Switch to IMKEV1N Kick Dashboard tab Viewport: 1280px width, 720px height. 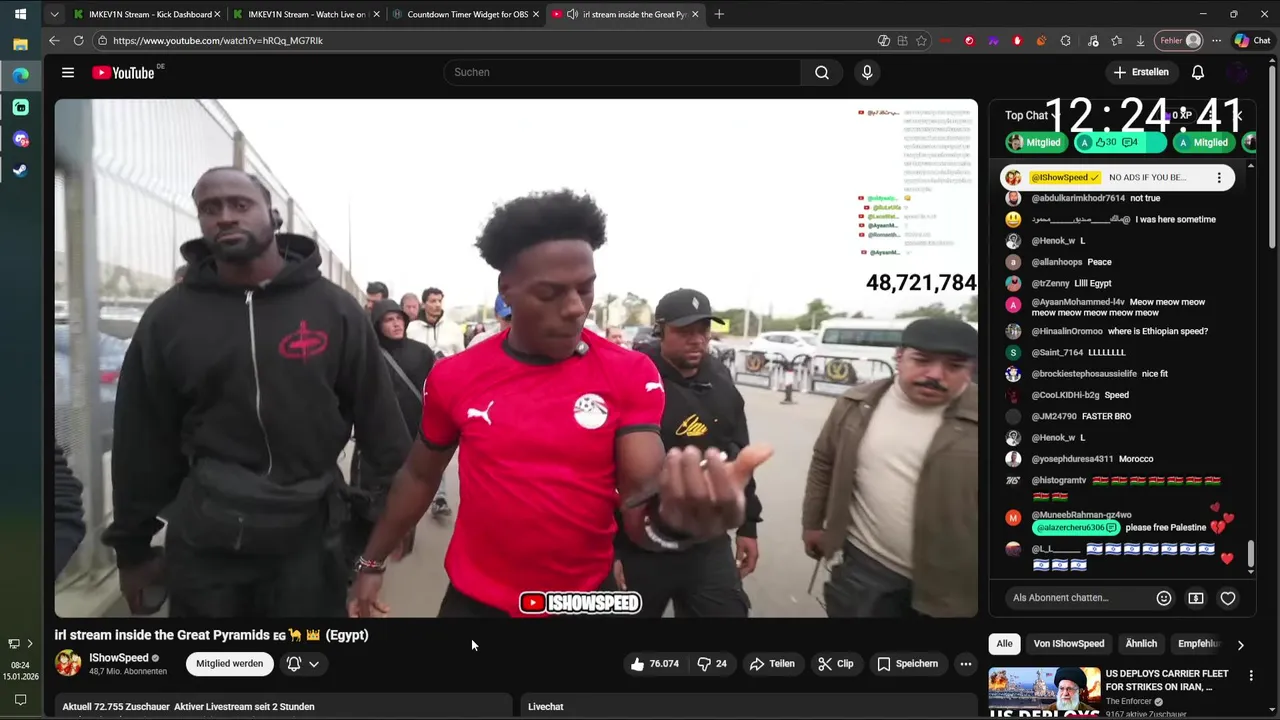146,14
